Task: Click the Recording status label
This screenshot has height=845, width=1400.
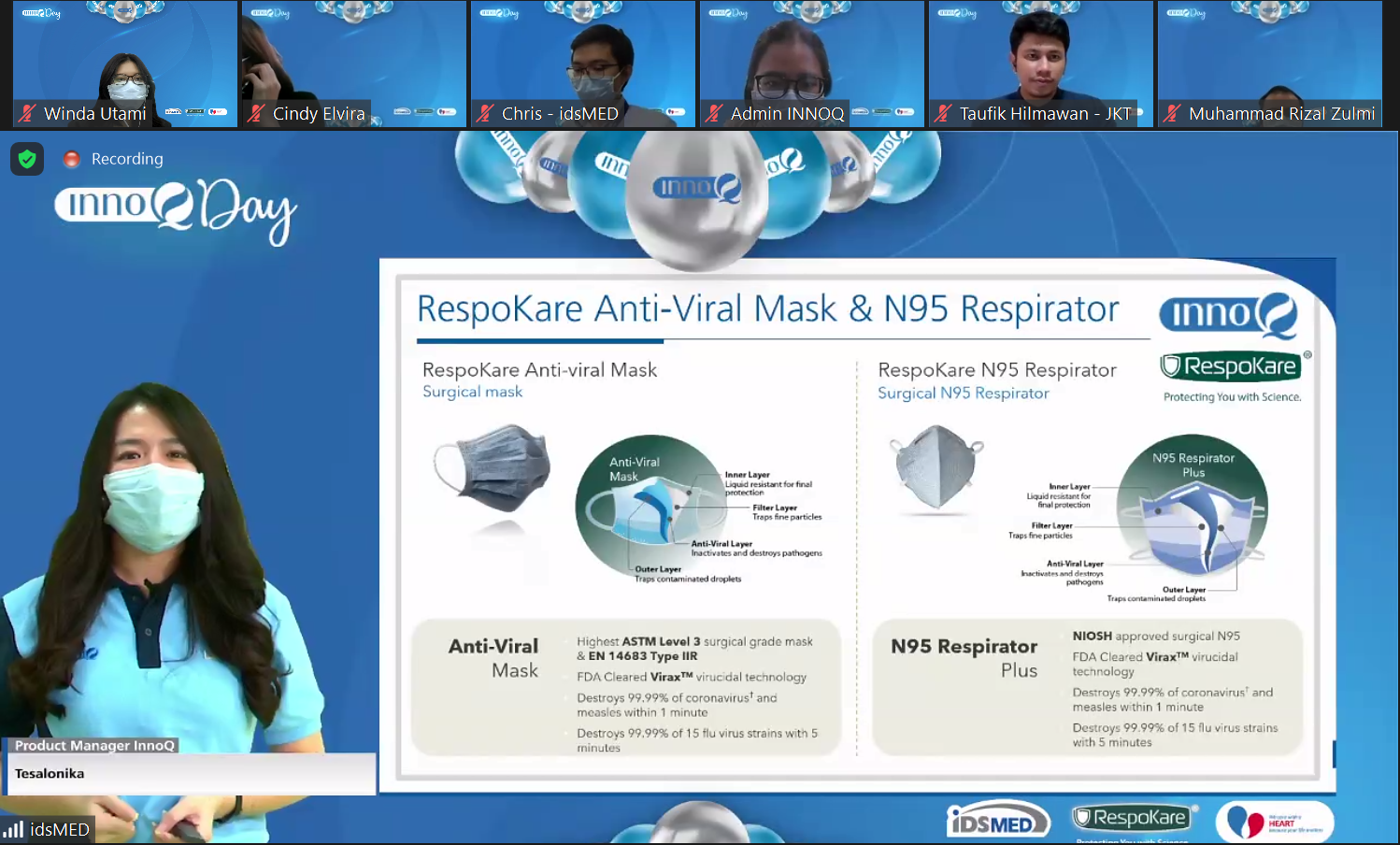Action: tap(127, 159)
